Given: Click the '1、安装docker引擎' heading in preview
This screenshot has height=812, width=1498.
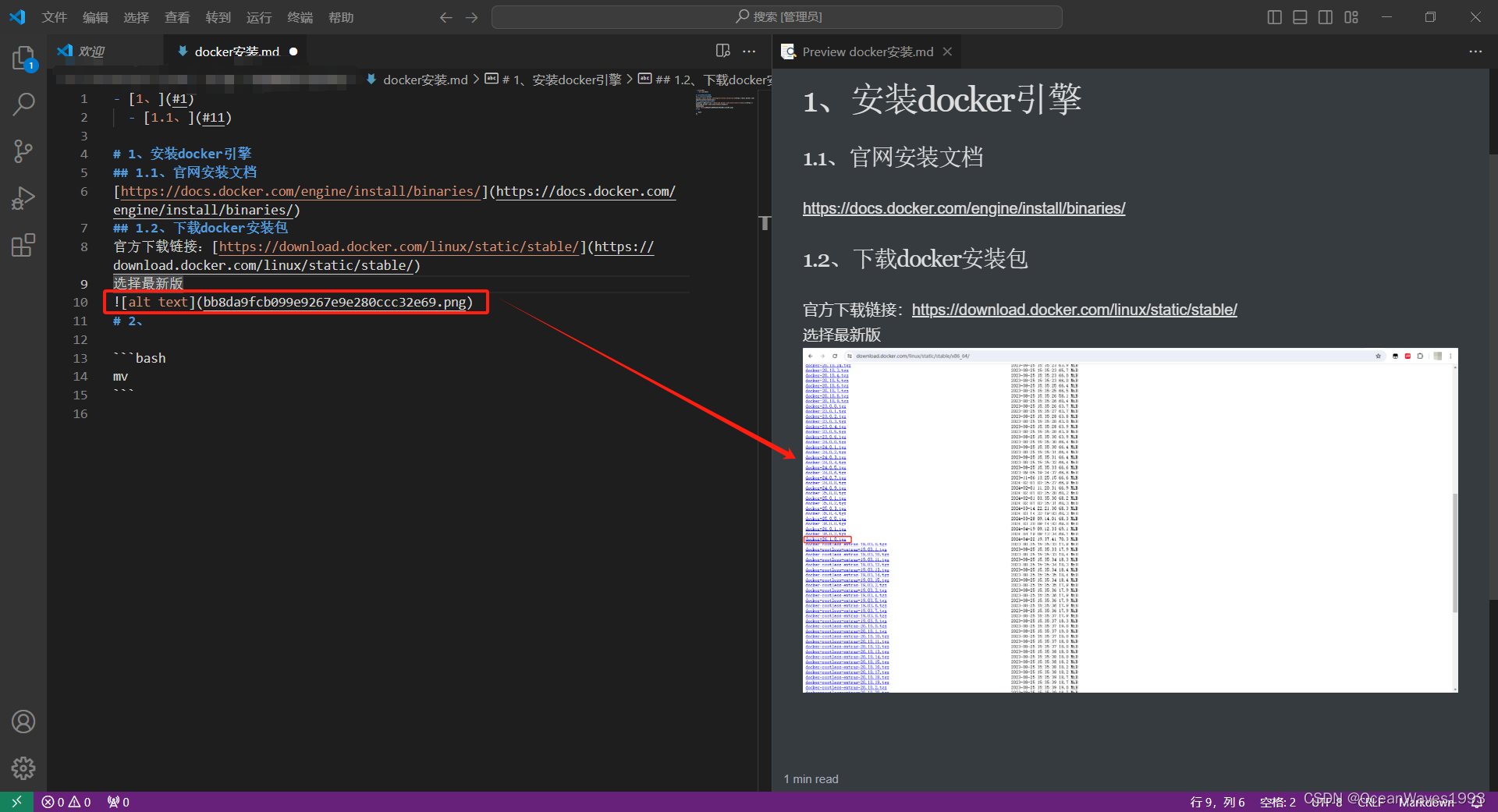Looking at the screenshot, I should point(942,100).
